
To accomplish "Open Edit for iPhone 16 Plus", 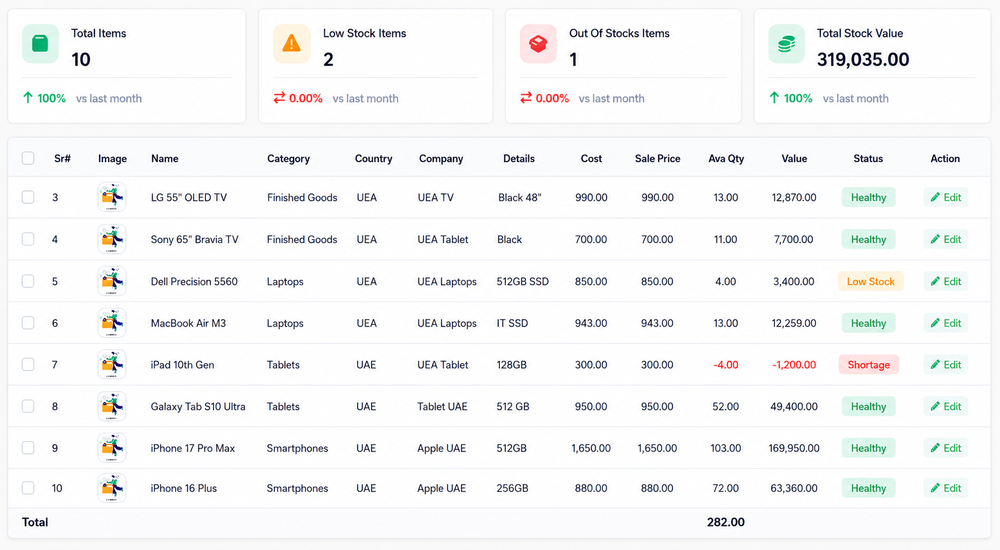I will [x=946, y=488].
